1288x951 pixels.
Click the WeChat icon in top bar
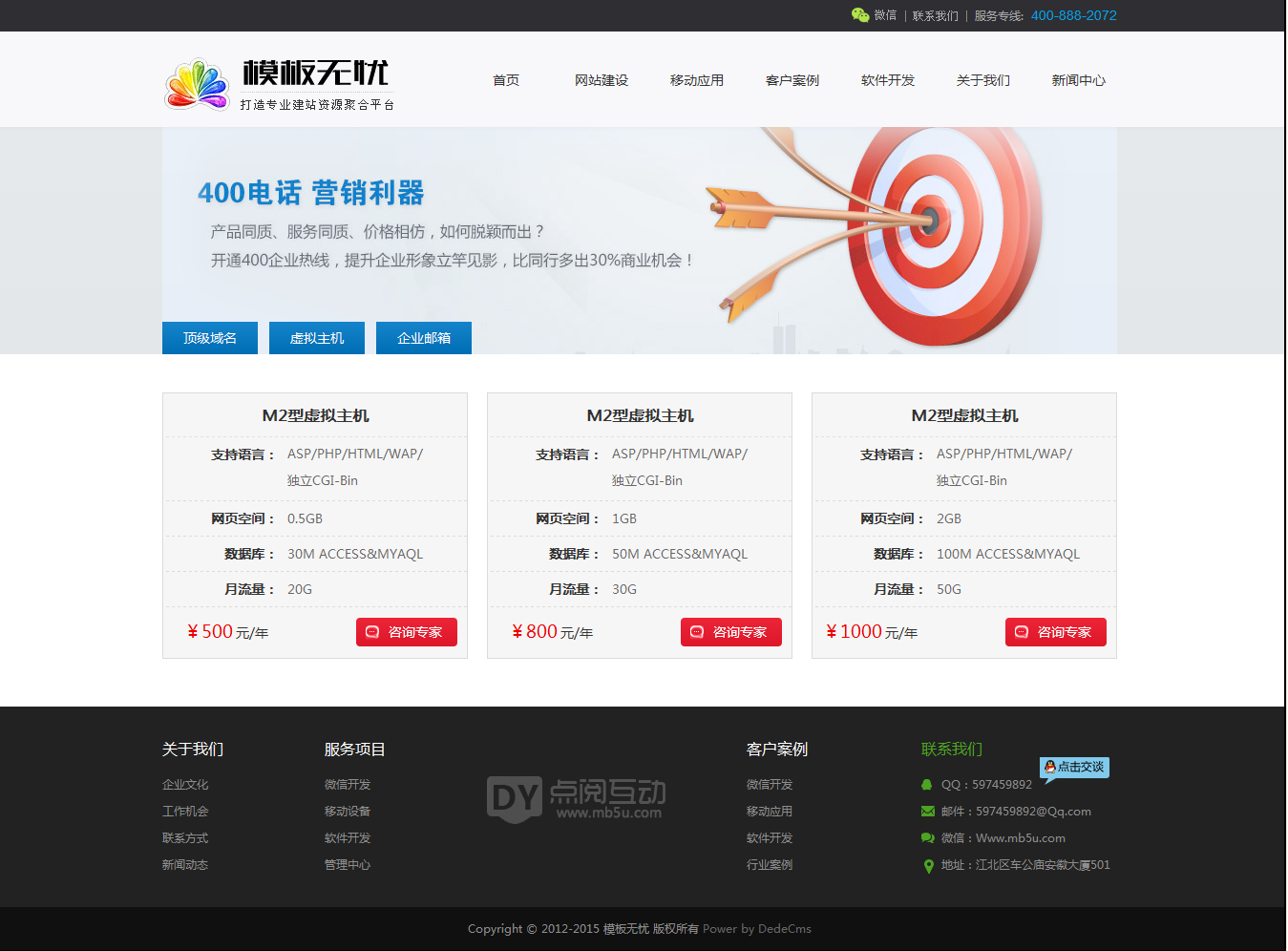pos(859,15)
